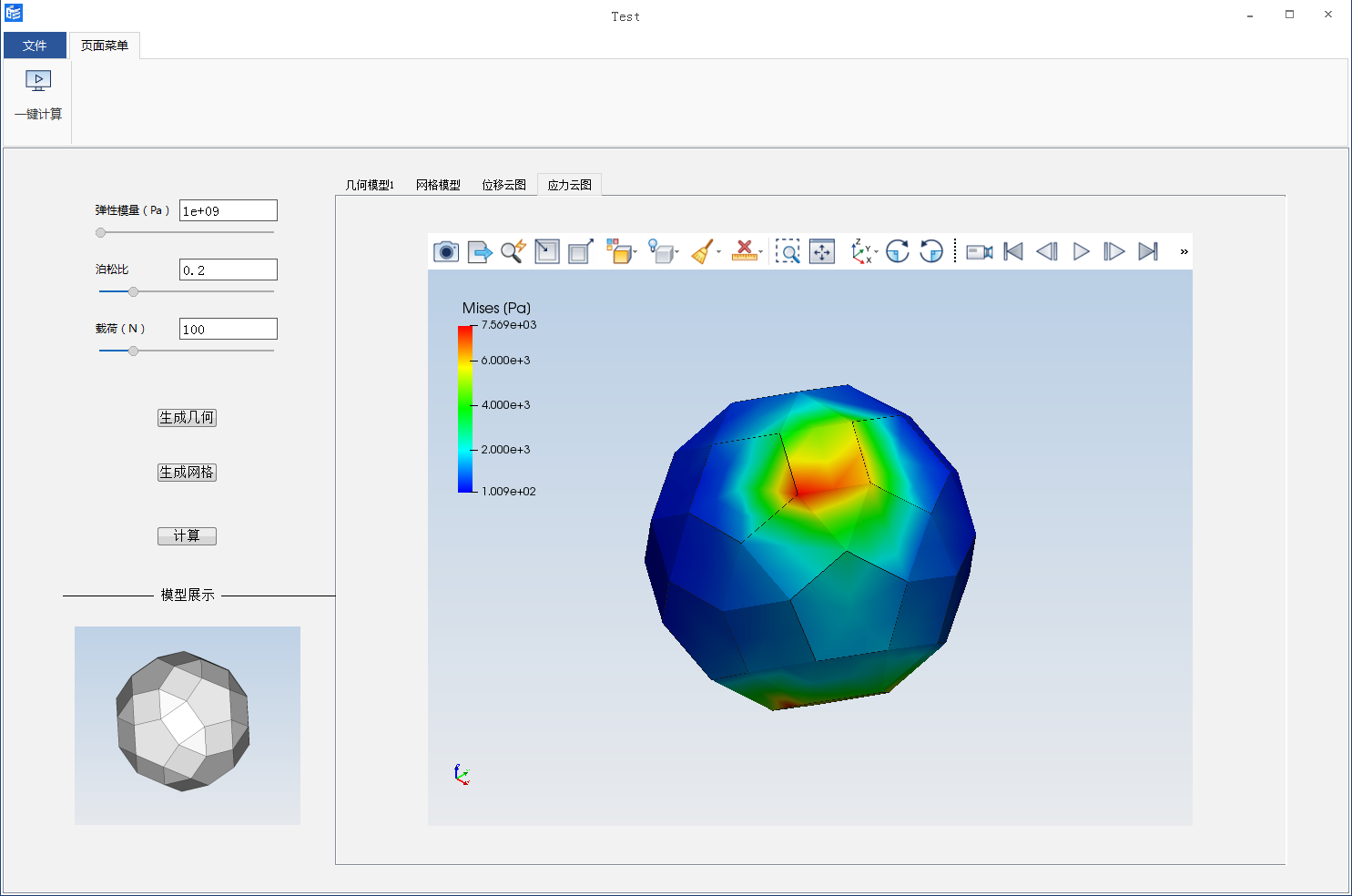Image resolution: width=1352 pixels, height=896 pixels.
Task: Click the axis triad in viewport corner
Action: tap(462, 775)
